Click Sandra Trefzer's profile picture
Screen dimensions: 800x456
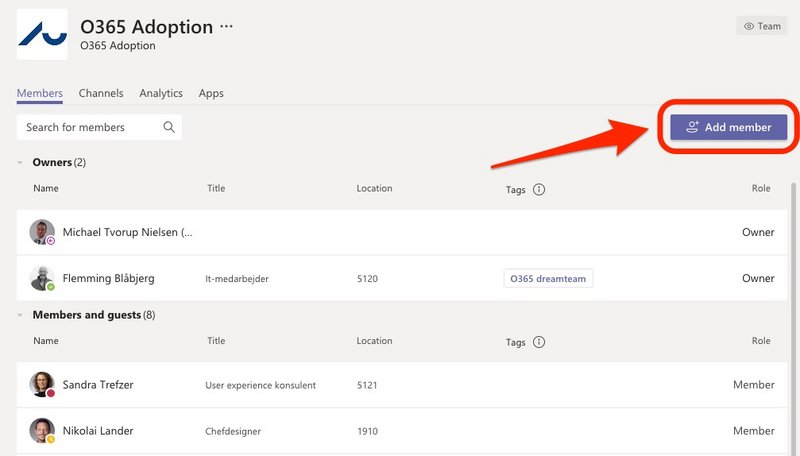(42, 385)
